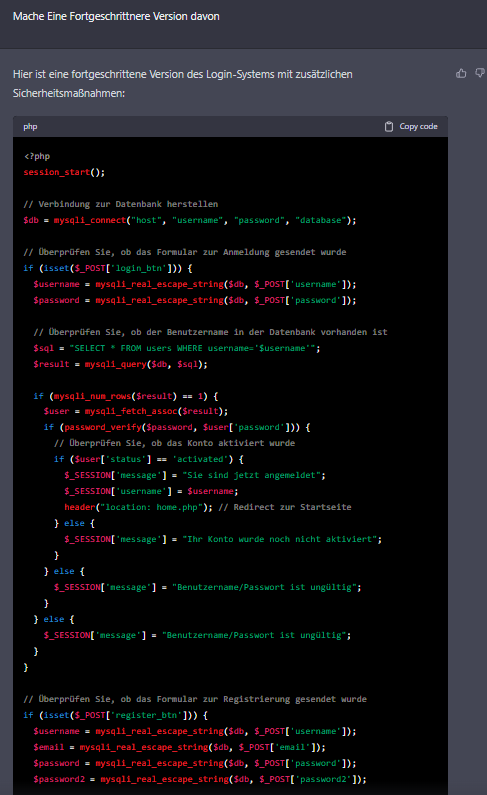Click the thumbs up feedback icon
This screenshot has height=795, width=487.
[x=461, y=74]
